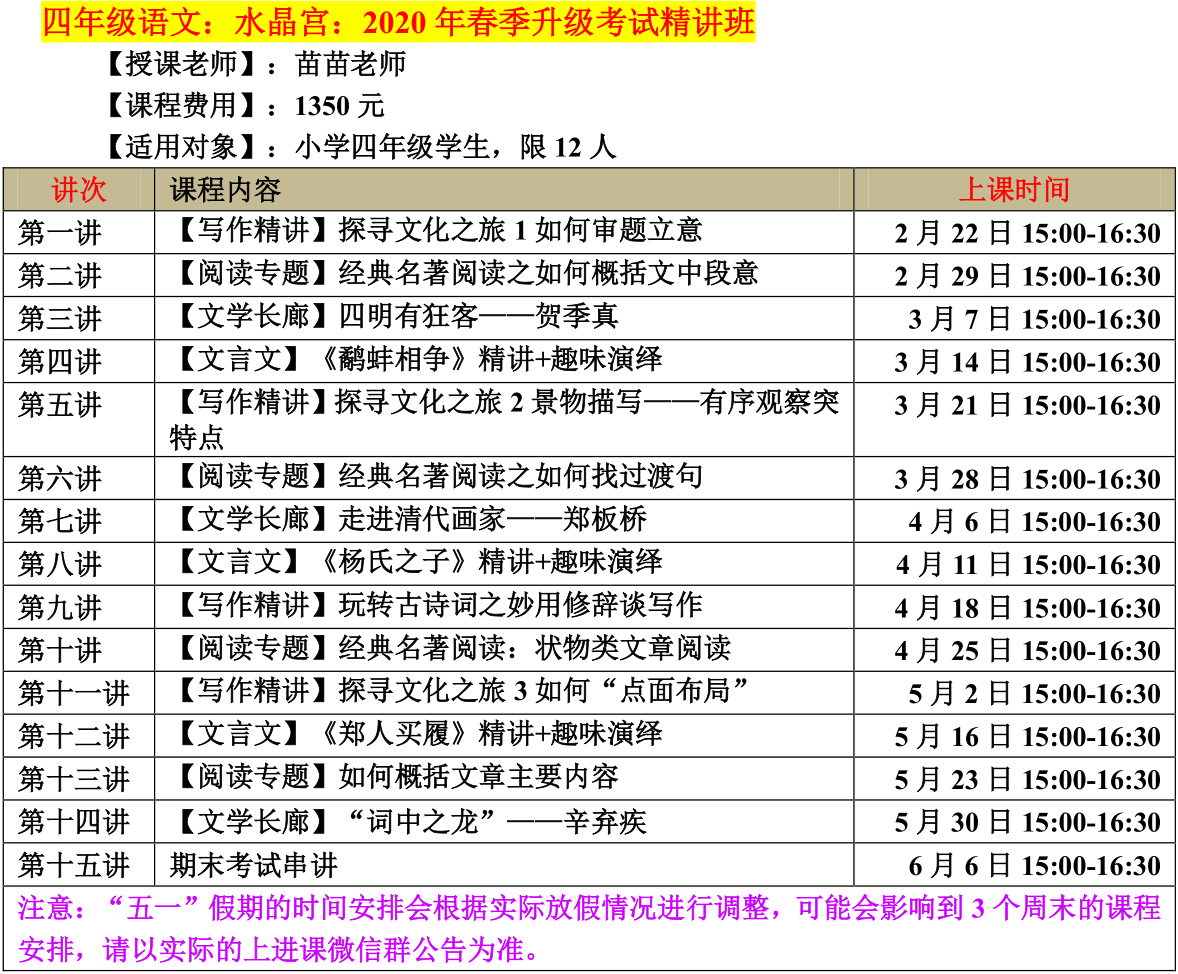Click the 《杨氏之子》 lesson content cell

point(416,563)
